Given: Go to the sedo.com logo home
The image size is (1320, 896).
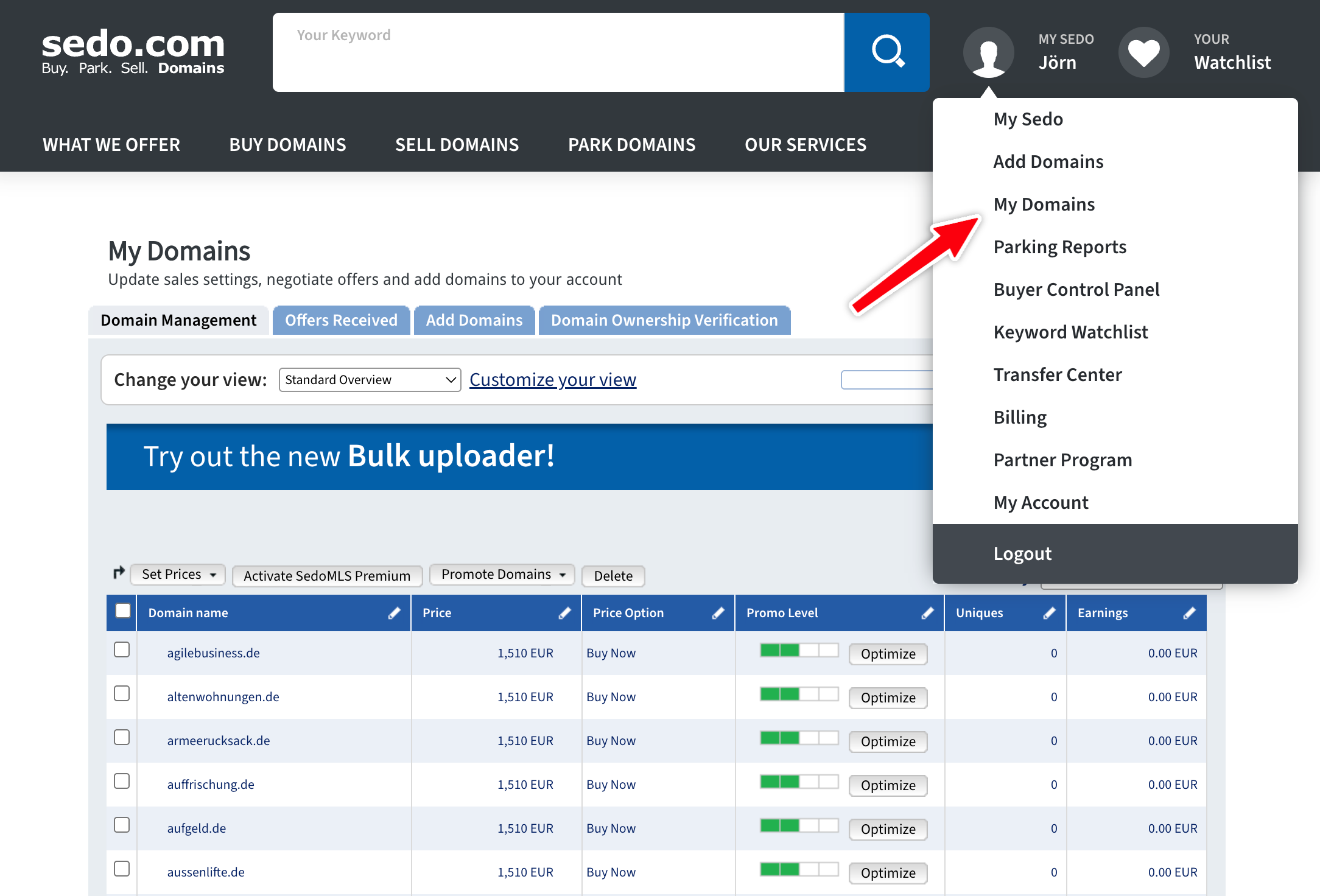Looking at the screenshot, I should tap(133, 52).
